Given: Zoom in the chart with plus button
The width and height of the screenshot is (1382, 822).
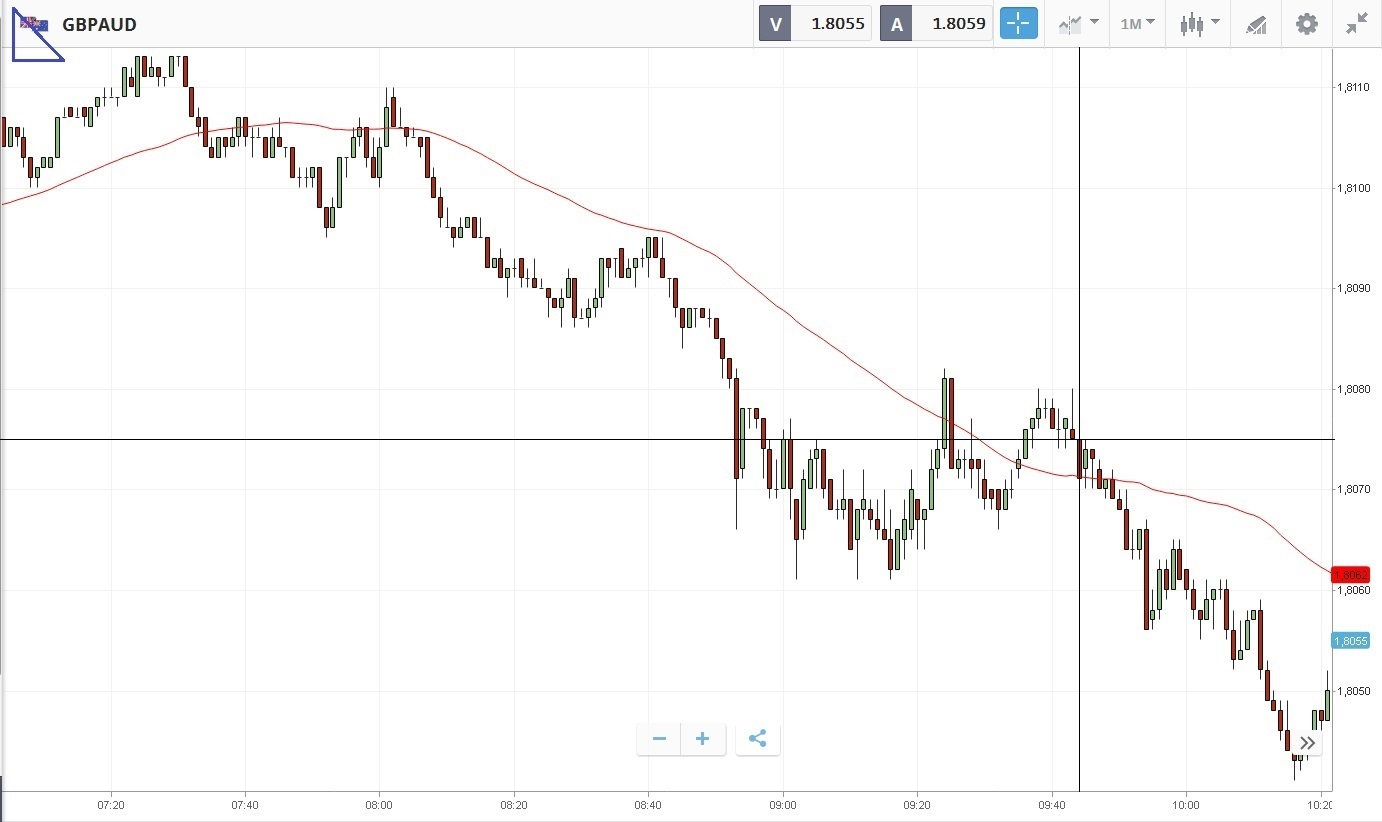Looking at the screenshot, I should point(703,739).
